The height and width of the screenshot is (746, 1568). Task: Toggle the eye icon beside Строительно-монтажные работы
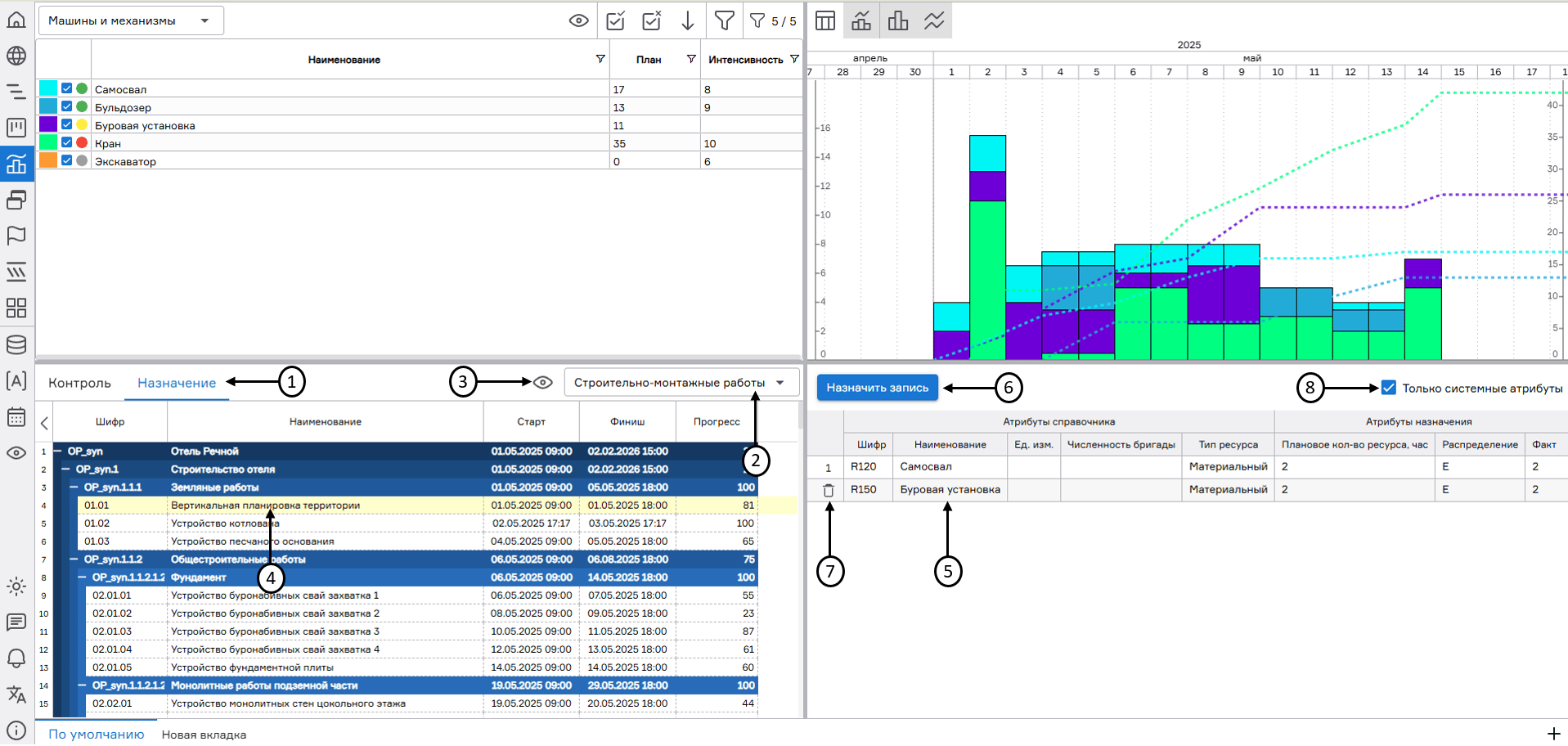pos(543,382)
